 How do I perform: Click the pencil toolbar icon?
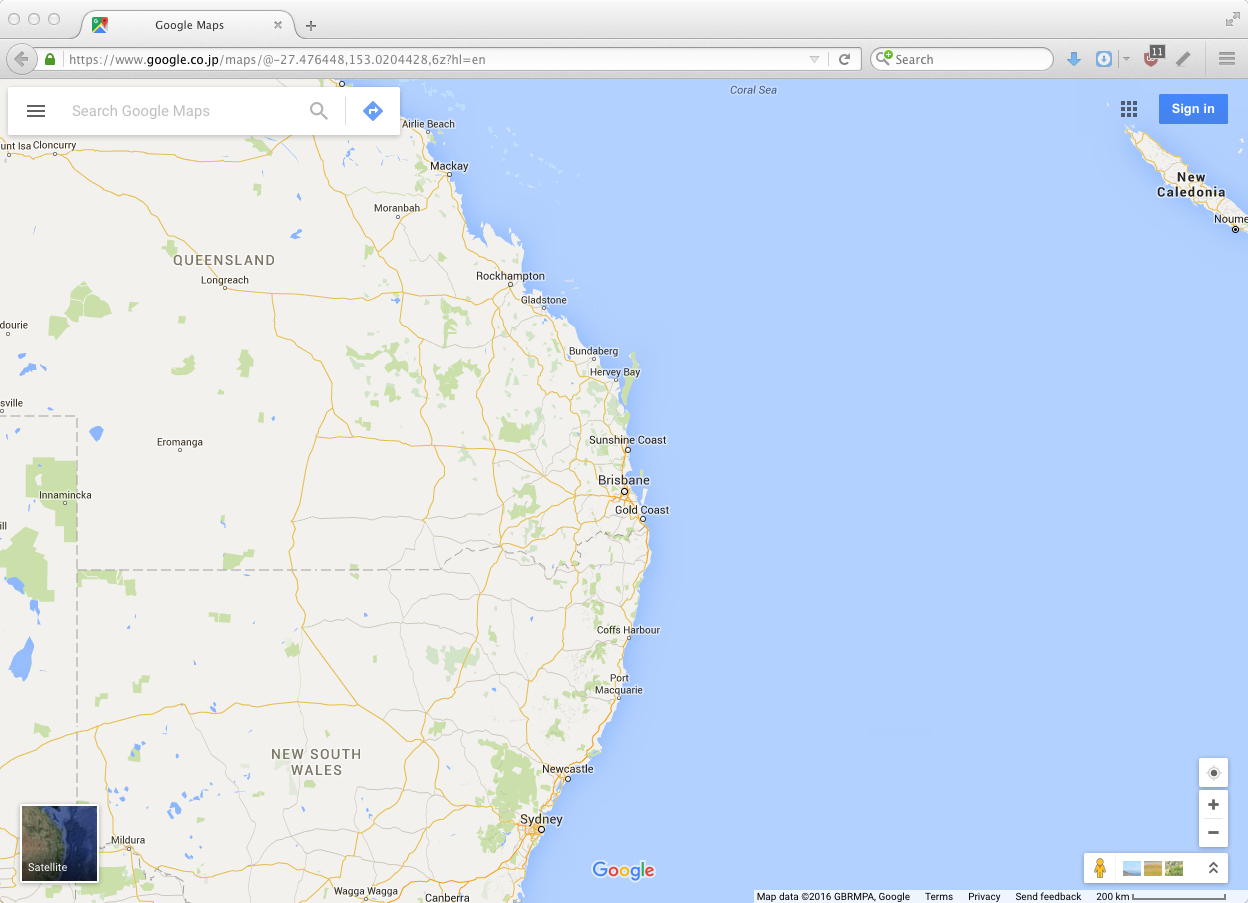[1183, 59]
